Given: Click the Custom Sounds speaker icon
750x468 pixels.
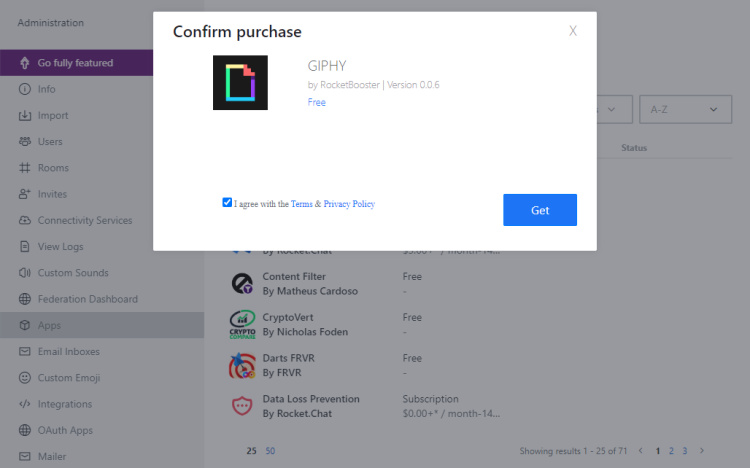Looking at the screenshot, I should click(25, 273).
